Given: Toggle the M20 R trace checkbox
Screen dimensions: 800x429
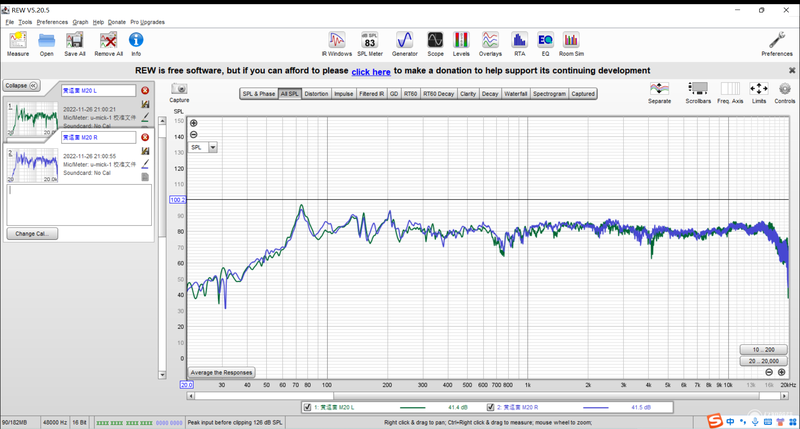Looking at the screenshot, I should coord(490,407).
